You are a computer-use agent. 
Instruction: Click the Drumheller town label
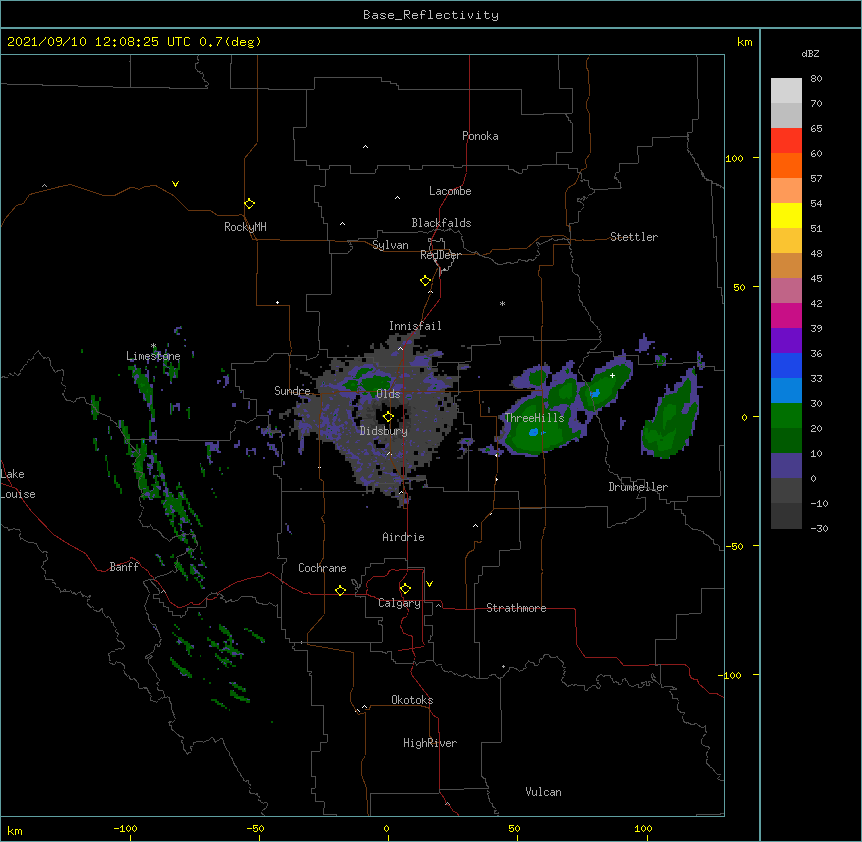[638, 487]
